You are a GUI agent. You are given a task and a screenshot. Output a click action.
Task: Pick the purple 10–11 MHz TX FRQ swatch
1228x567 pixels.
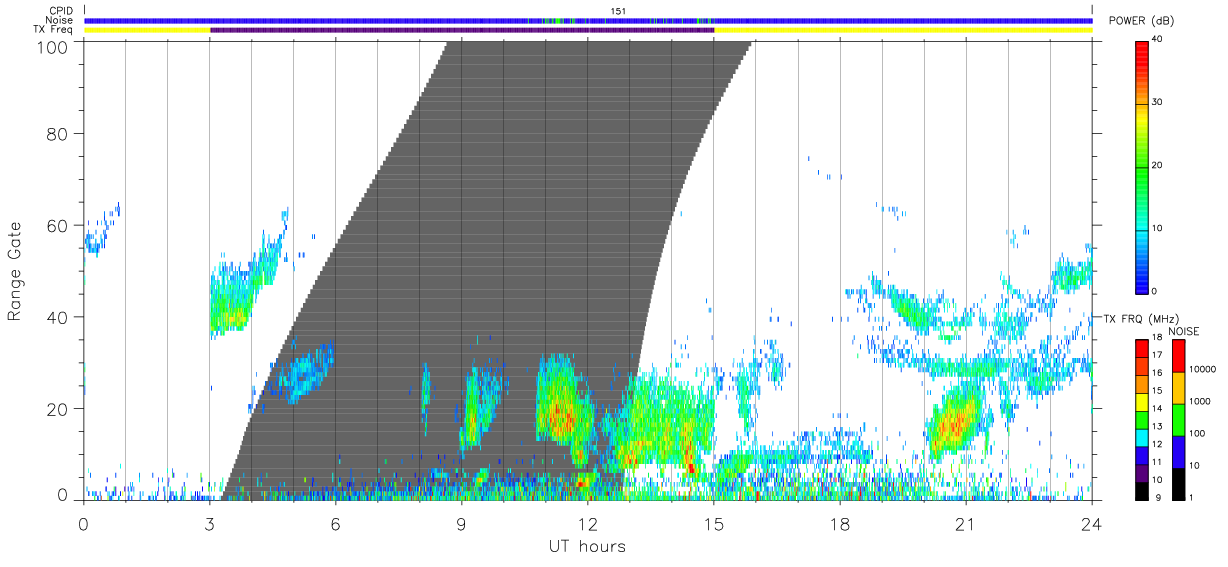click(x=1140, y=471)
